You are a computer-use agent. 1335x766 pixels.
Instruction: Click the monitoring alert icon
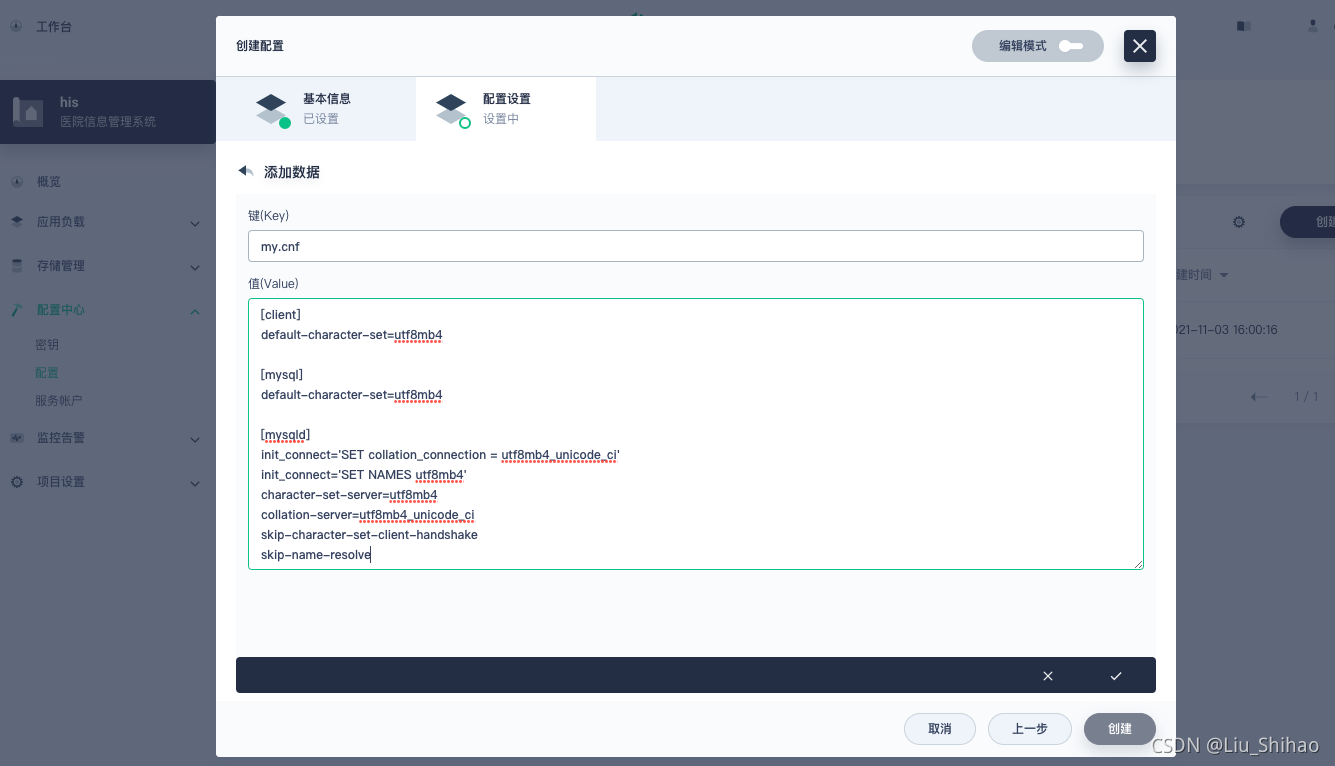point(17,438)
